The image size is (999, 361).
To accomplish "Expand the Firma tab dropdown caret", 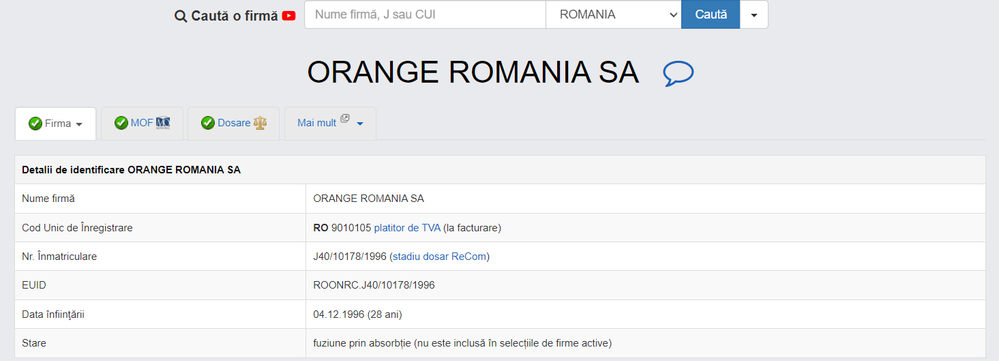I will 79,124.
